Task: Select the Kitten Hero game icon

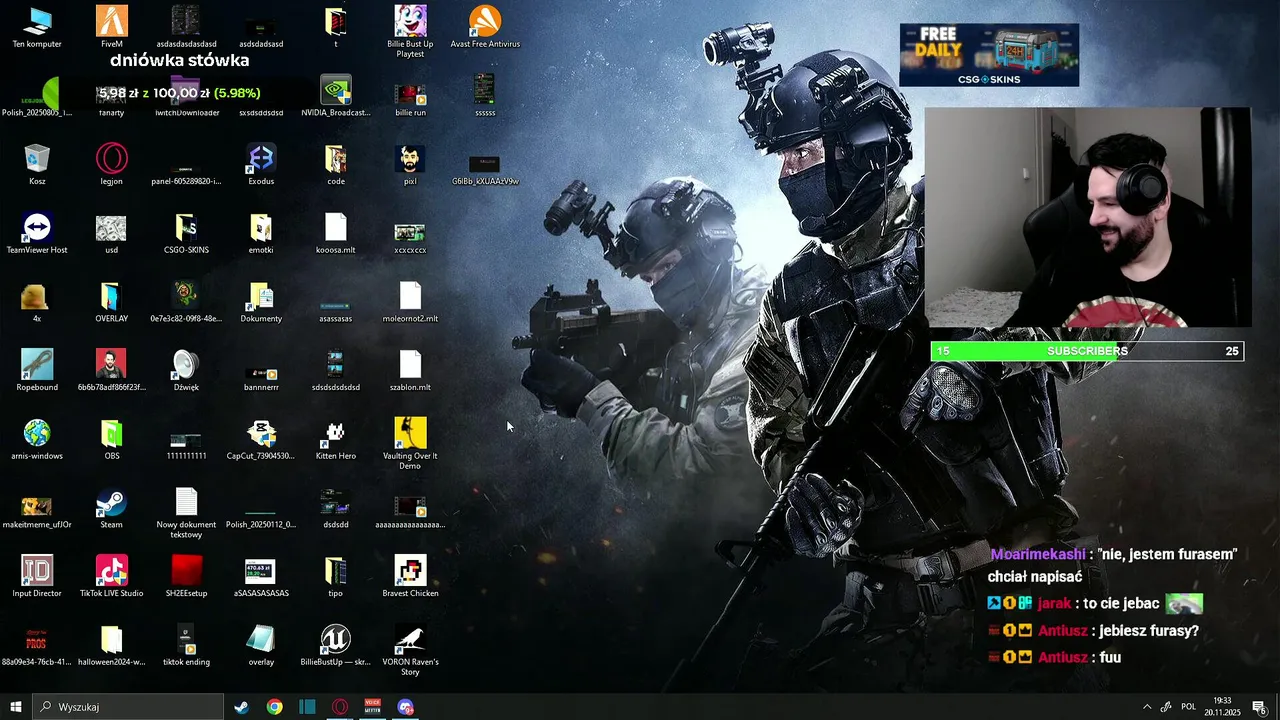Action: tap(336, 439)
